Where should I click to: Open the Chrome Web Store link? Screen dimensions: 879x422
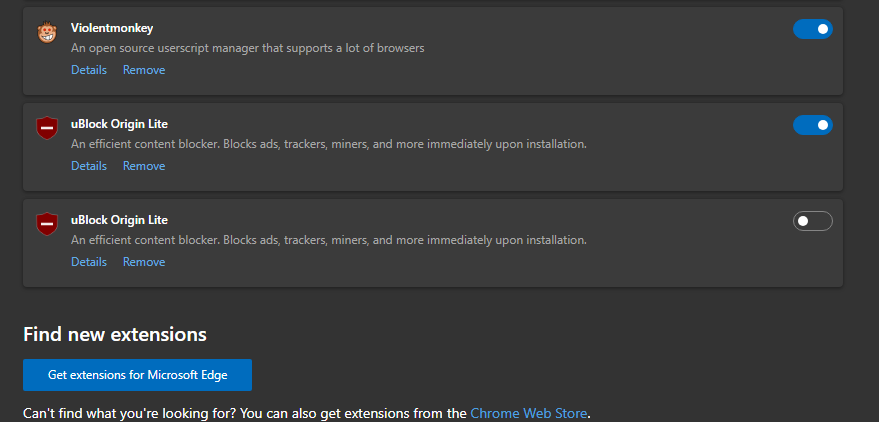point(528,412)
